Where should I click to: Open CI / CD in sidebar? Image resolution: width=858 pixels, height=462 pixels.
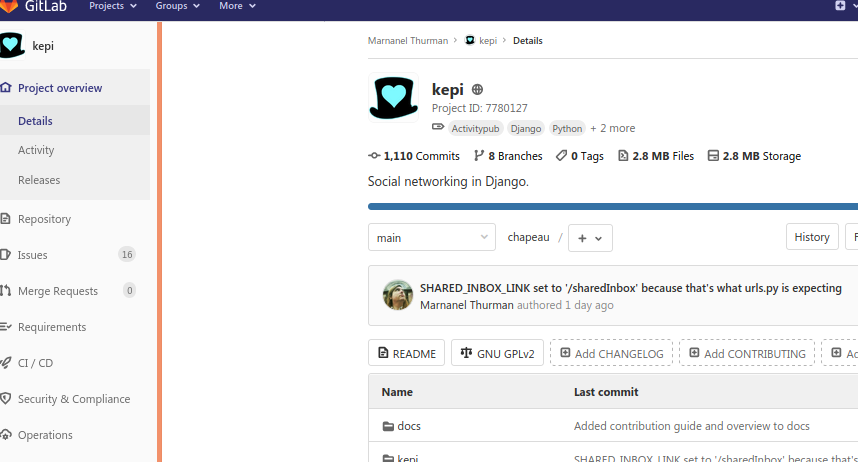pyautogui.click(x=35, y=363)
